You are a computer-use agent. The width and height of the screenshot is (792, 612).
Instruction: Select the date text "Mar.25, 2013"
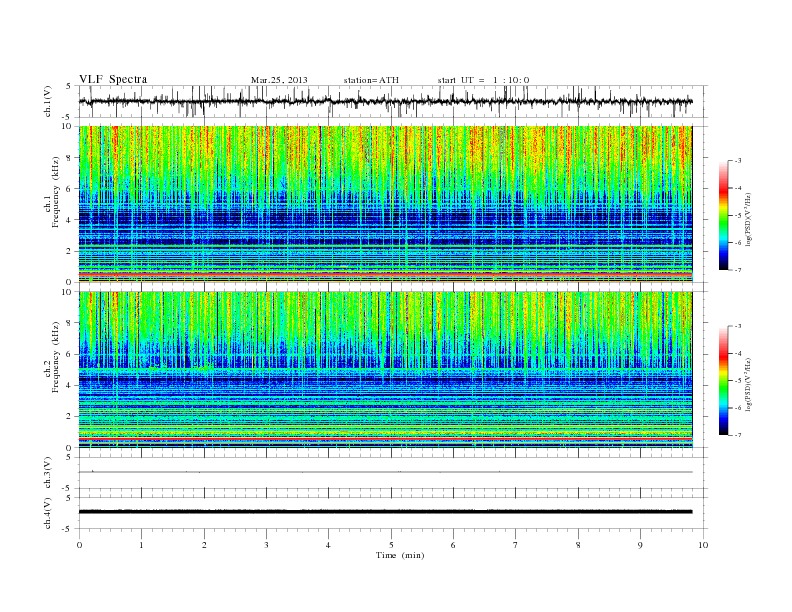279,80
